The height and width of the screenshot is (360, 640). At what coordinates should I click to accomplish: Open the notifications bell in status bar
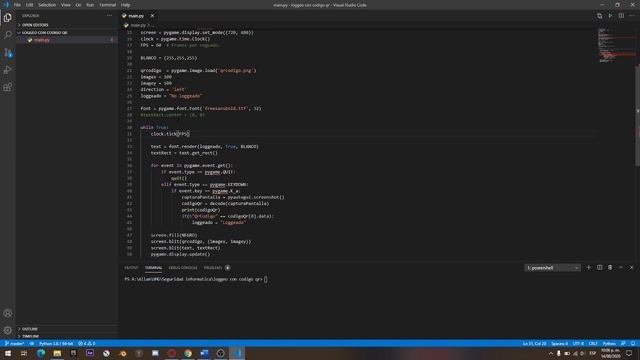[633, 344]
